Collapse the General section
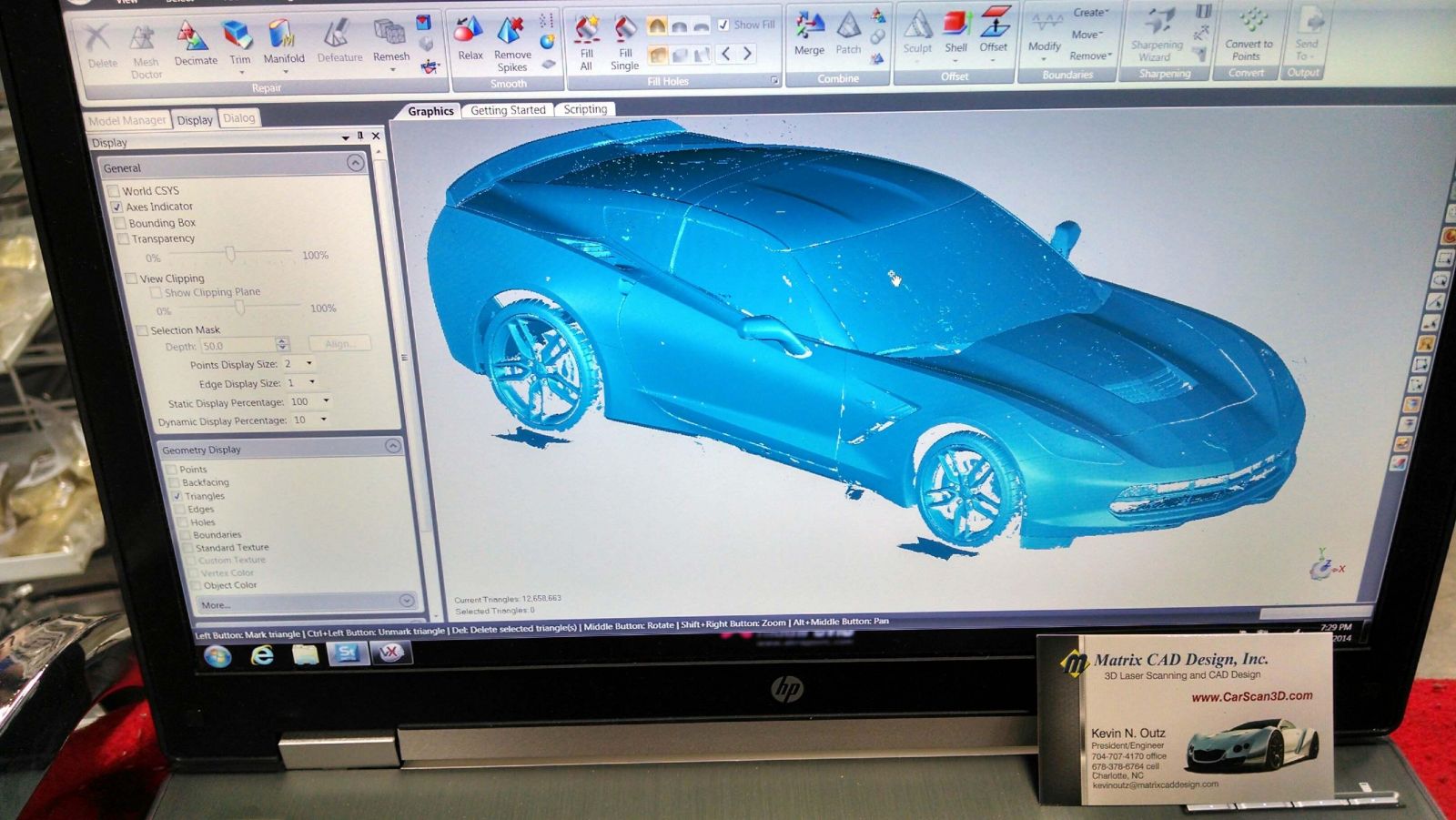The image size is (1456, 820). [x=355, y=164]
